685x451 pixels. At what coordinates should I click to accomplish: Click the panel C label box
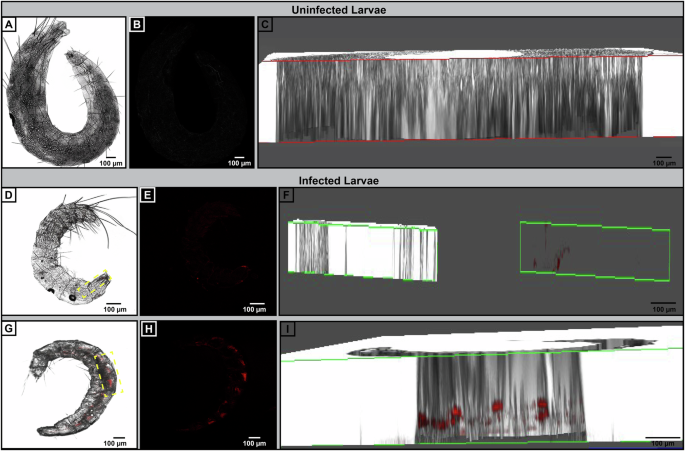[267, 26]
